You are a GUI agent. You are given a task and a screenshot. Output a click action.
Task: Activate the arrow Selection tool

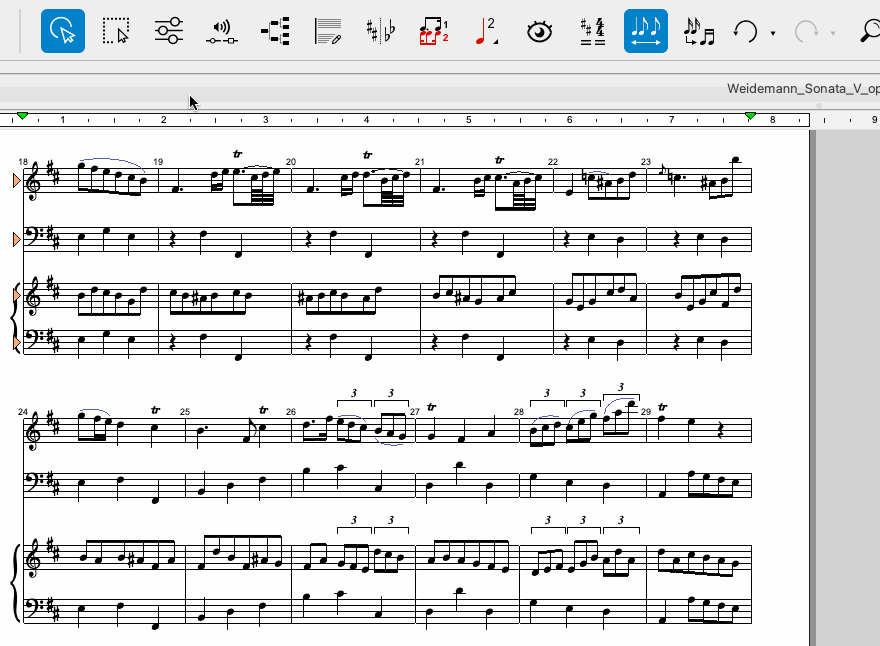(x=63, y=31)
